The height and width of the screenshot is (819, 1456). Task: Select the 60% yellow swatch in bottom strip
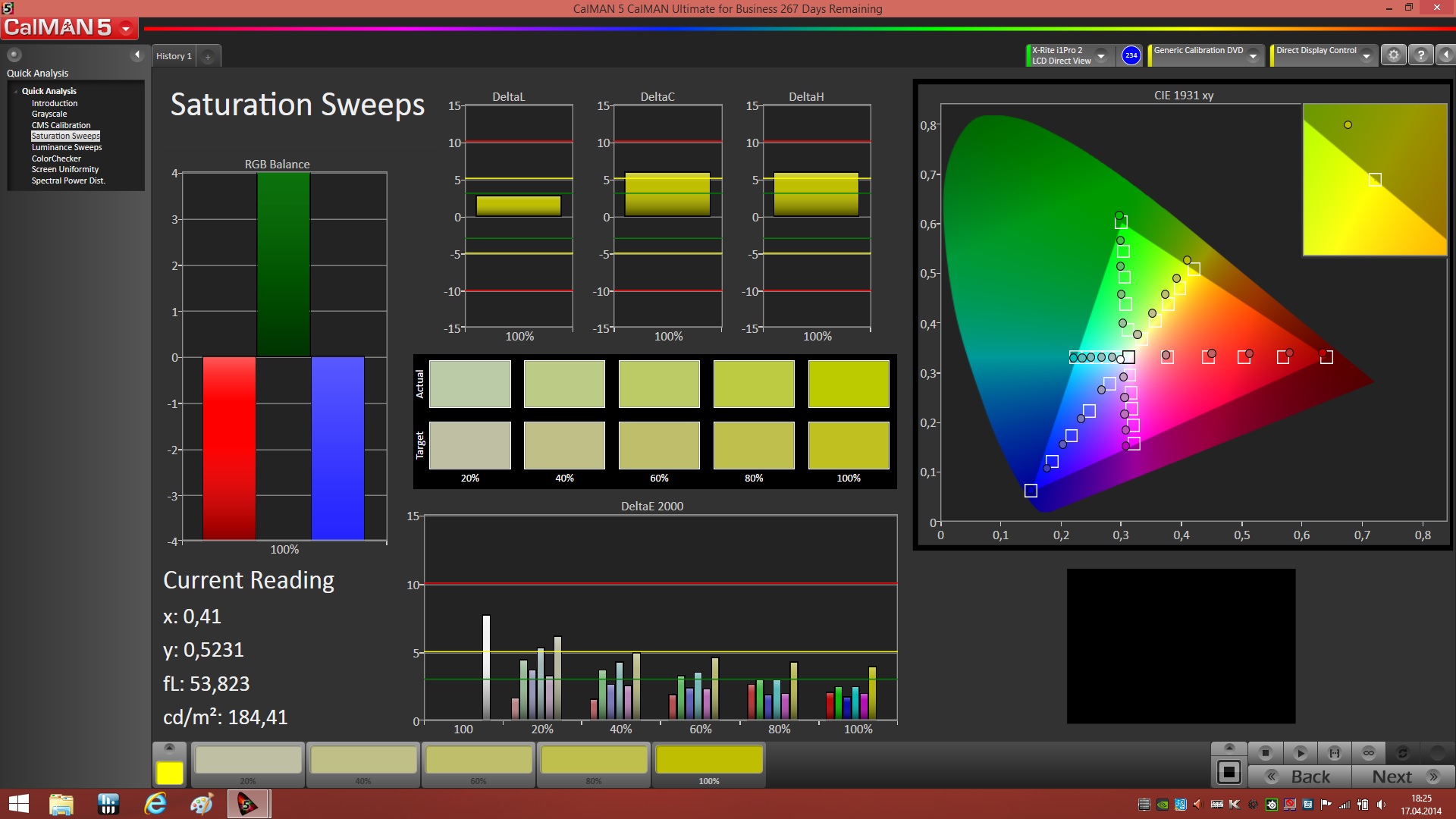479,761
